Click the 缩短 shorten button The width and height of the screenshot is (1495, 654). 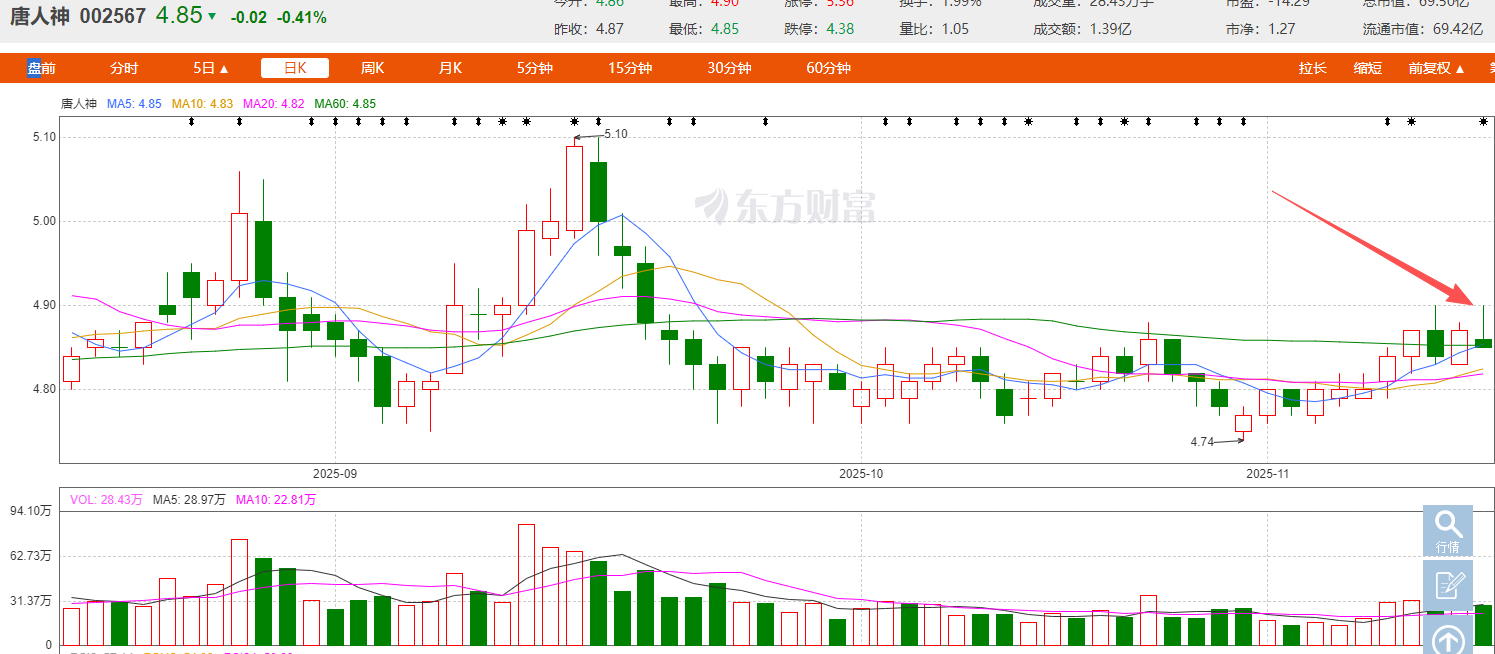[1368, 68]
